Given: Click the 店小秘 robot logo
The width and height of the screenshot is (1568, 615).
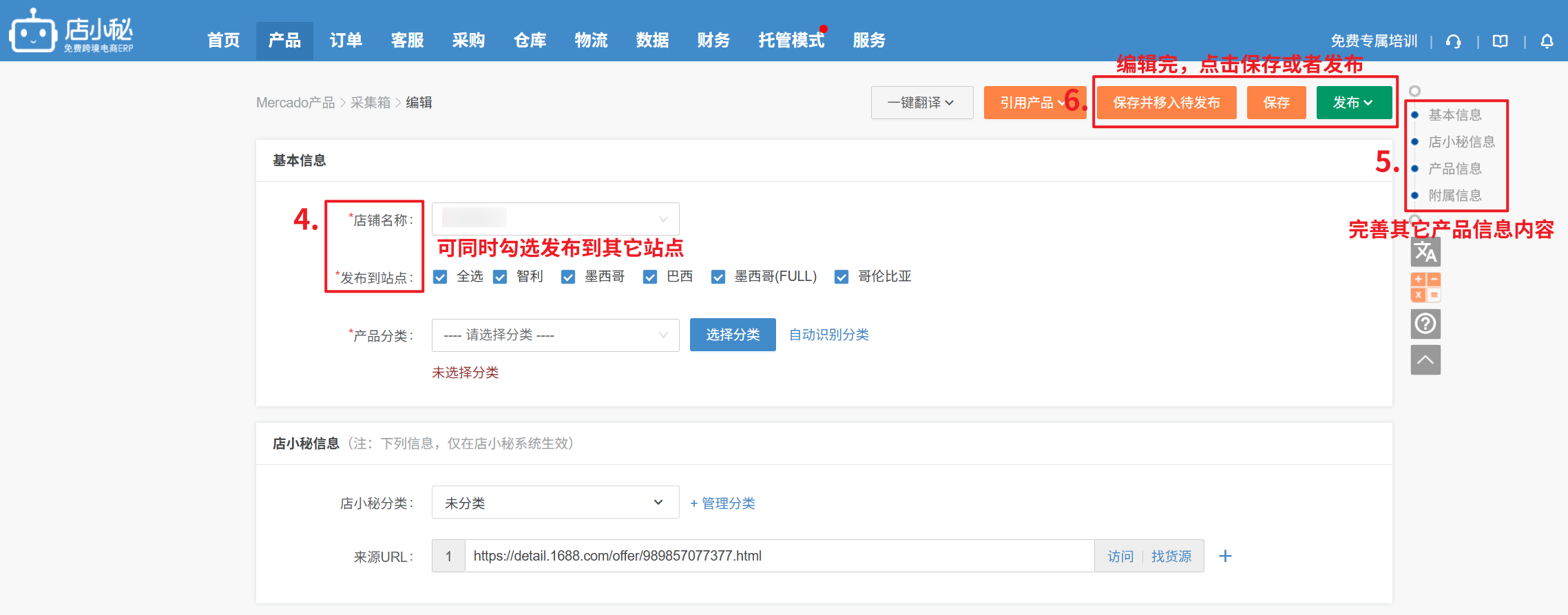Looking at the screenshot, I should point(32,31).
